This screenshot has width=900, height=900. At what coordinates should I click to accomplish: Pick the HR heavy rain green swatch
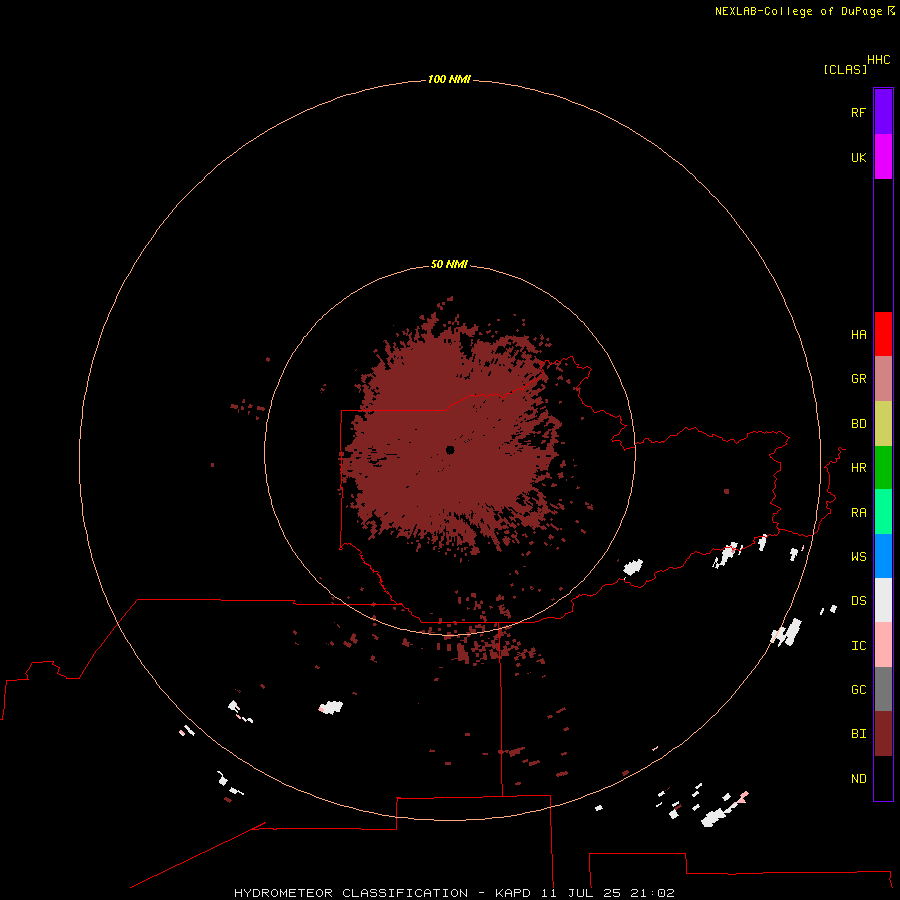(x=883, y=468)
